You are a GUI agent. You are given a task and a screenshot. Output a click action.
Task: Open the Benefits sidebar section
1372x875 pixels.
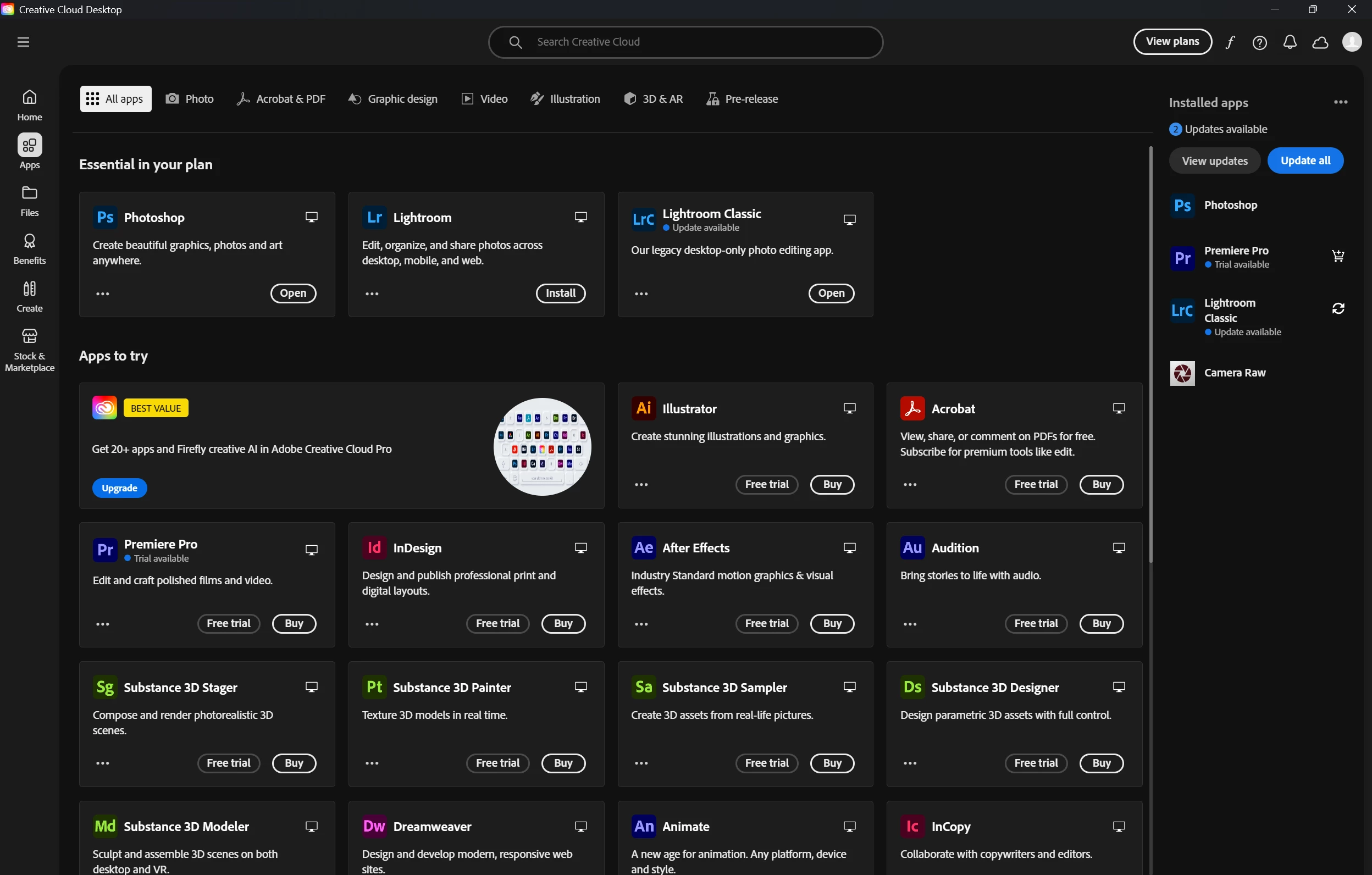pos(30,248)
